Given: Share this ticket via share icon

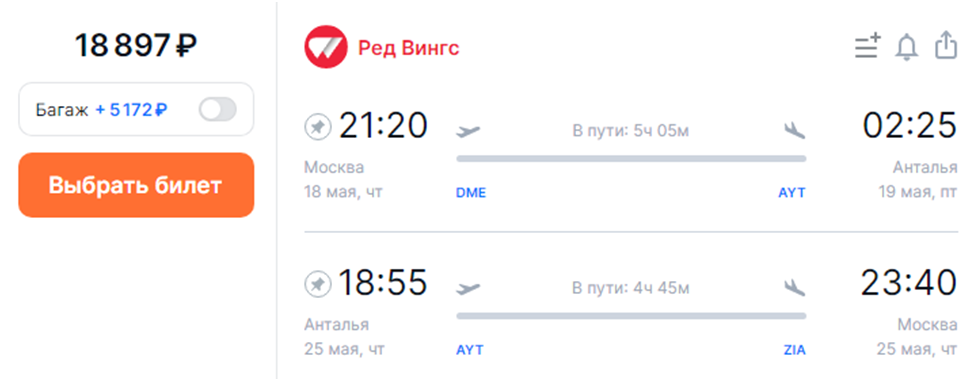Looking at the screenshot, I should point(946,46).
